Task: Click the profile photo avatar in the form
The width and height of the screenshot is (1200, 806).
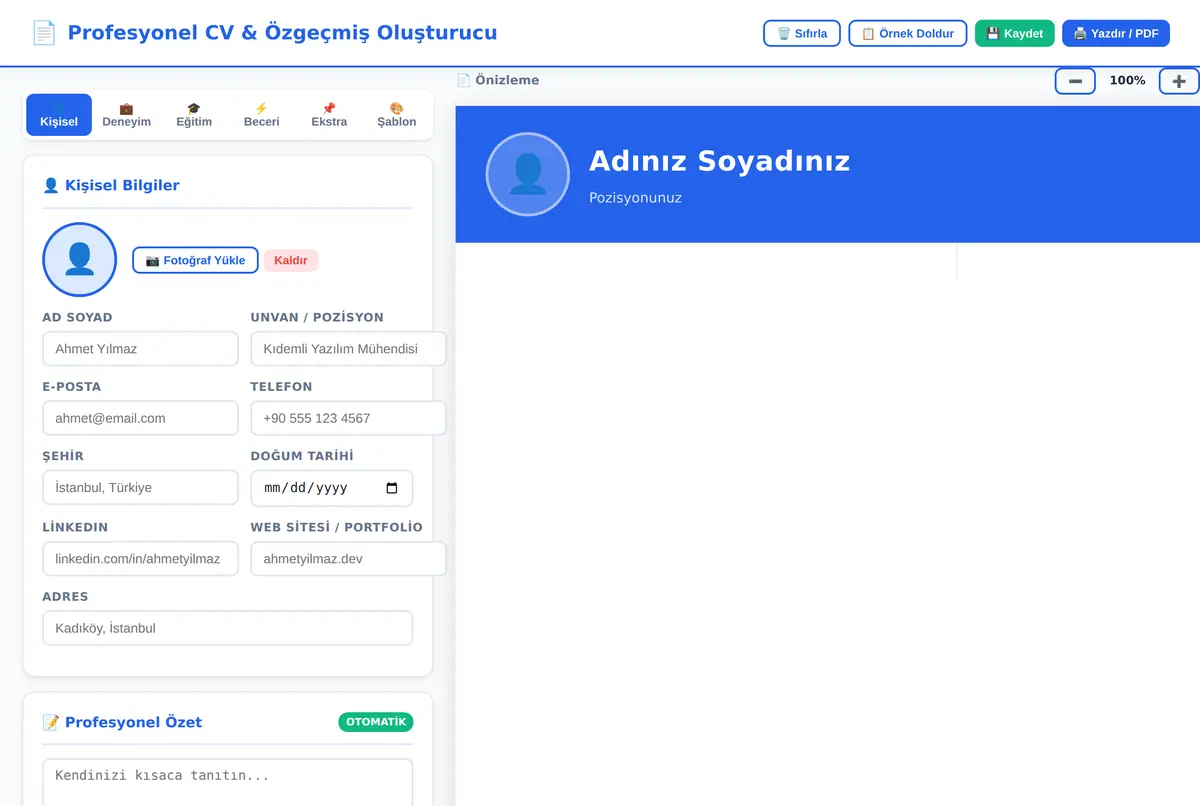Action: pyautogui.click(x=80, y=260)
